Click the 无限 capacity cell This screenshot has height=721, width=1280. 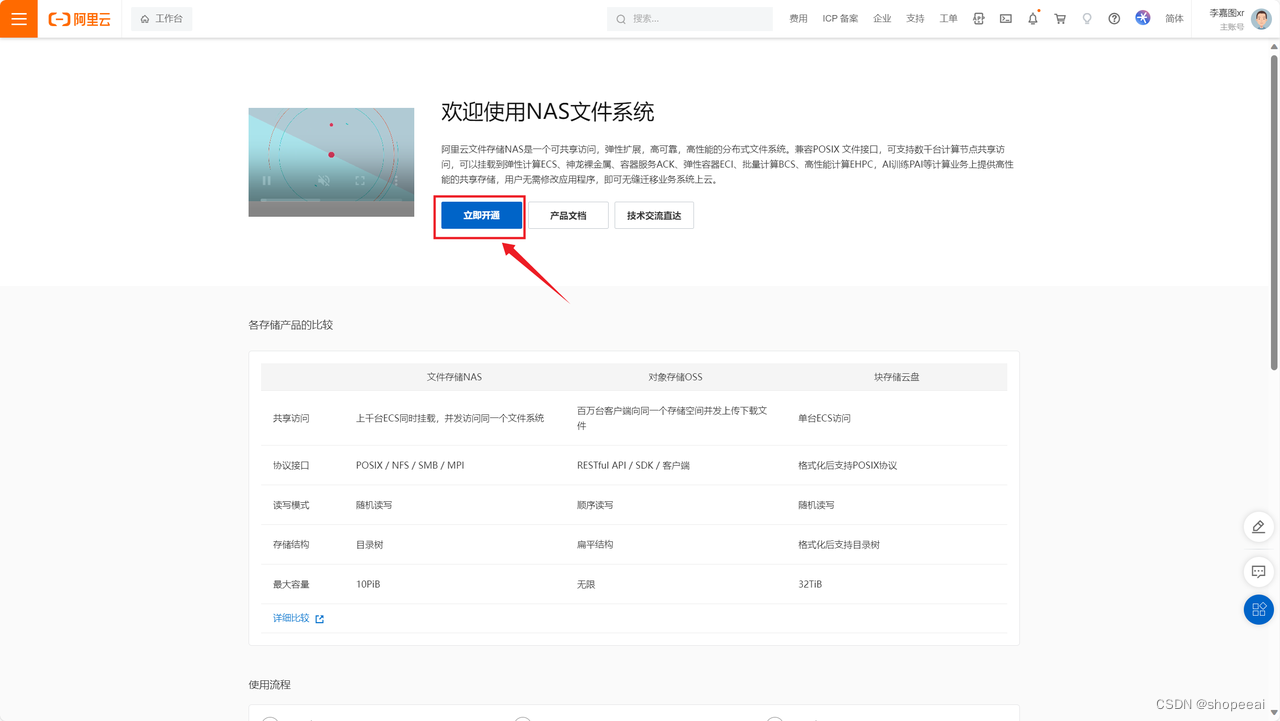(586, 584)
